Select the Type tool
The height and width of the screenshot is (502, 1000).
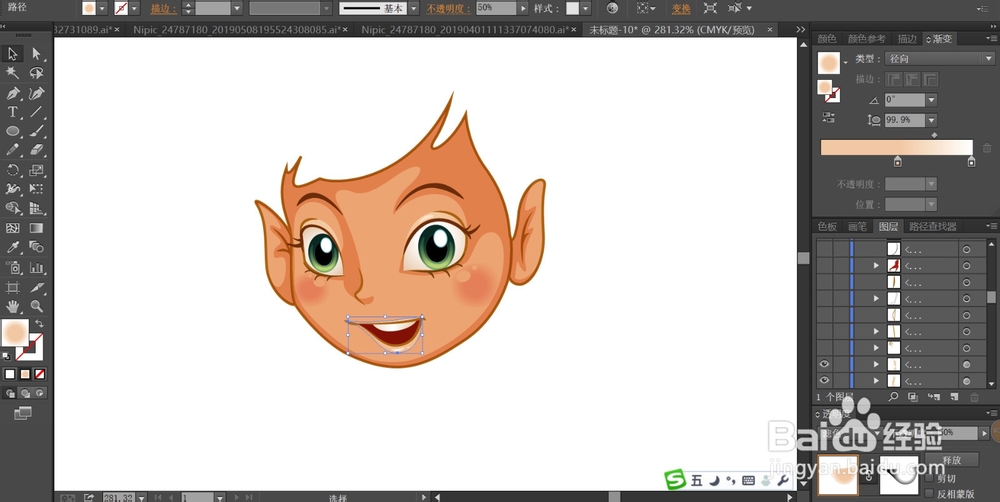click(x=12, y=112)
